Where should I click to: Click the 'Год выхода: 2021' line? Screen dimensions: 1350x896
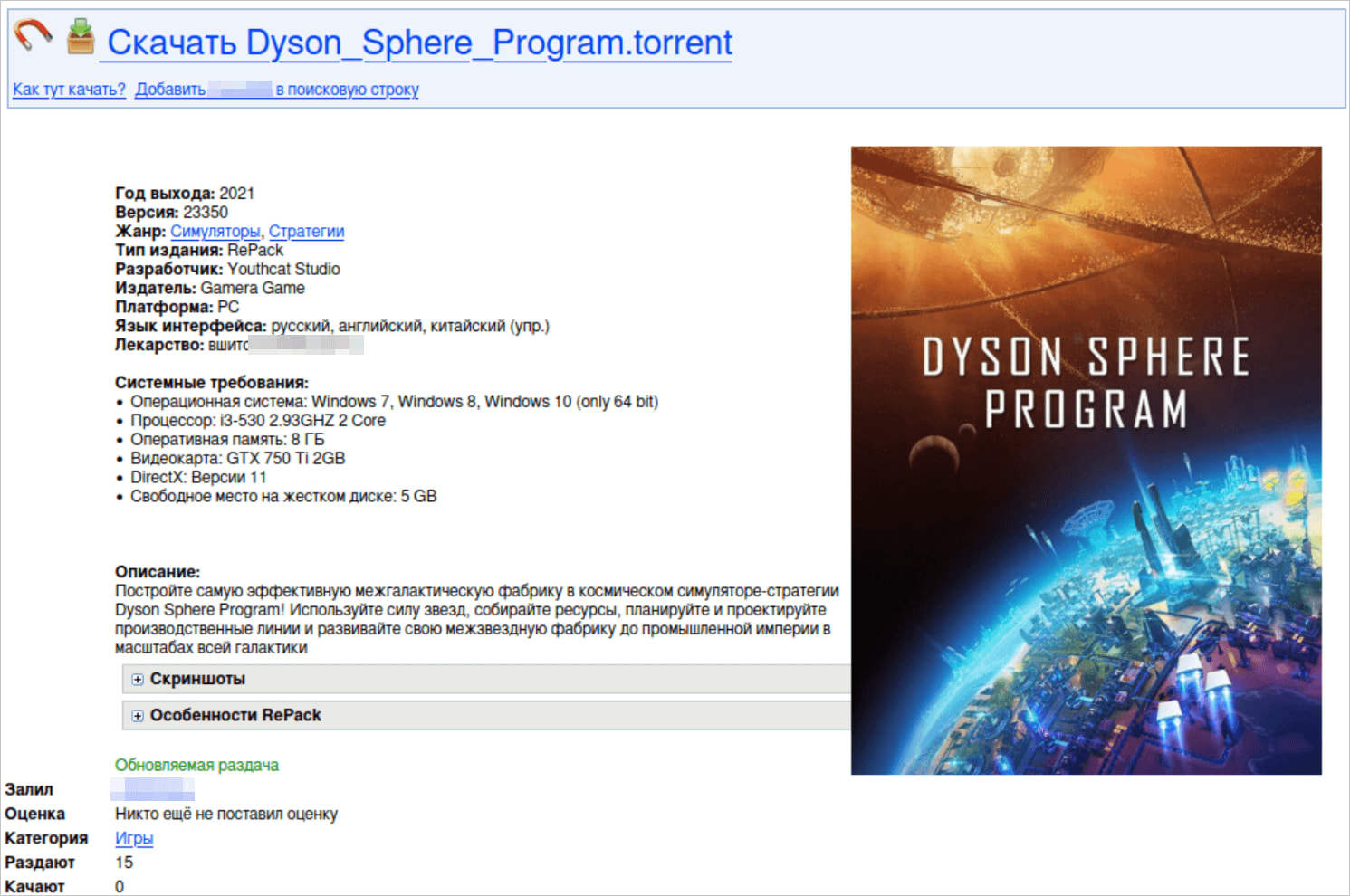click(185, 193)
